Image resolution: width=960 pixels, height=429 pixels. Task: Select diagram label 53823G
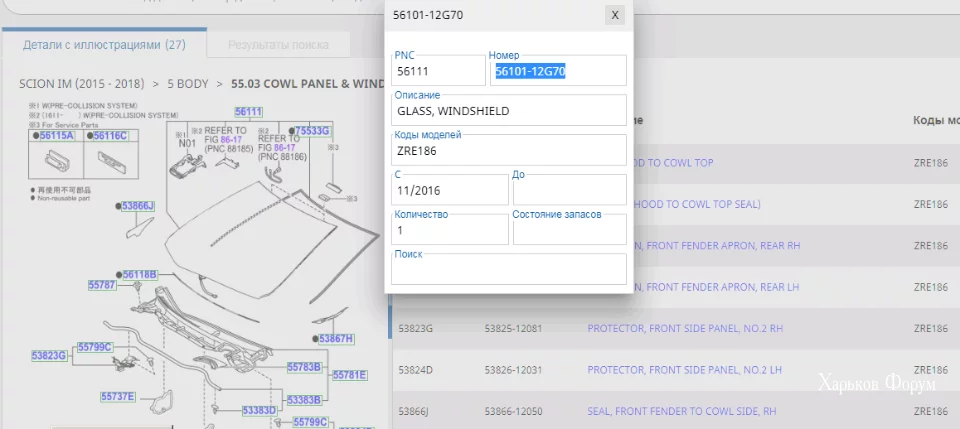tap(49, 356)
